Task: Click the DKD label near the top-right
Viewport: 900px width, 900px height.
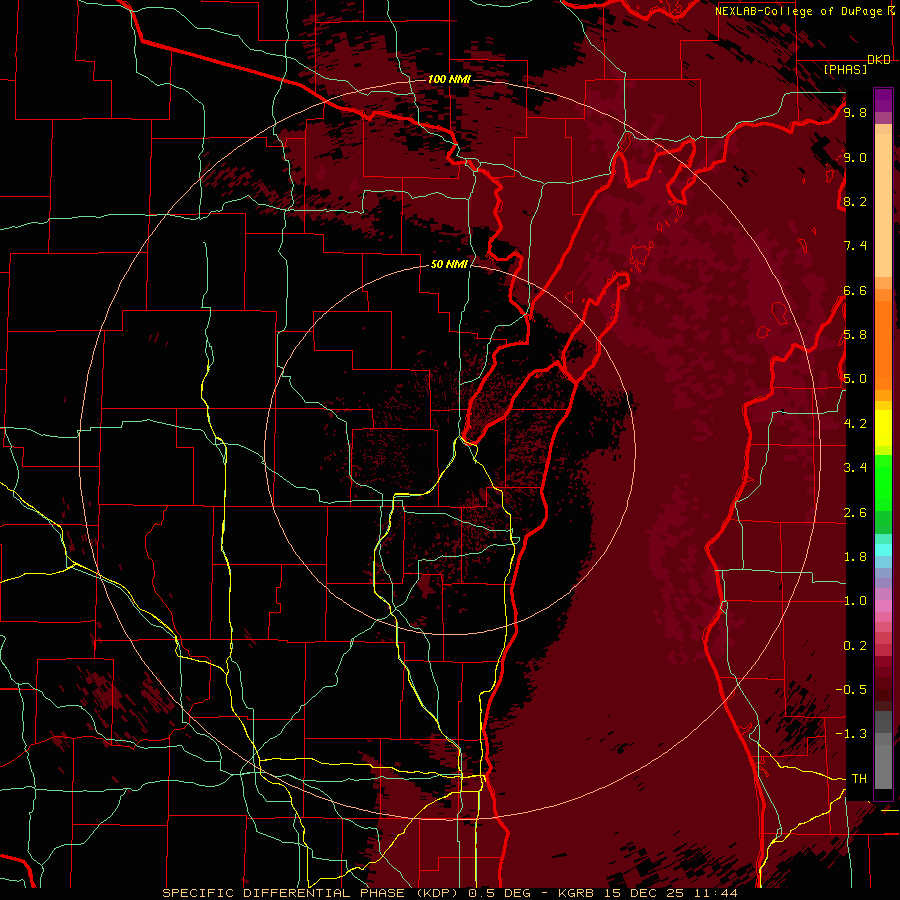Action: click(x=879, y=60)
